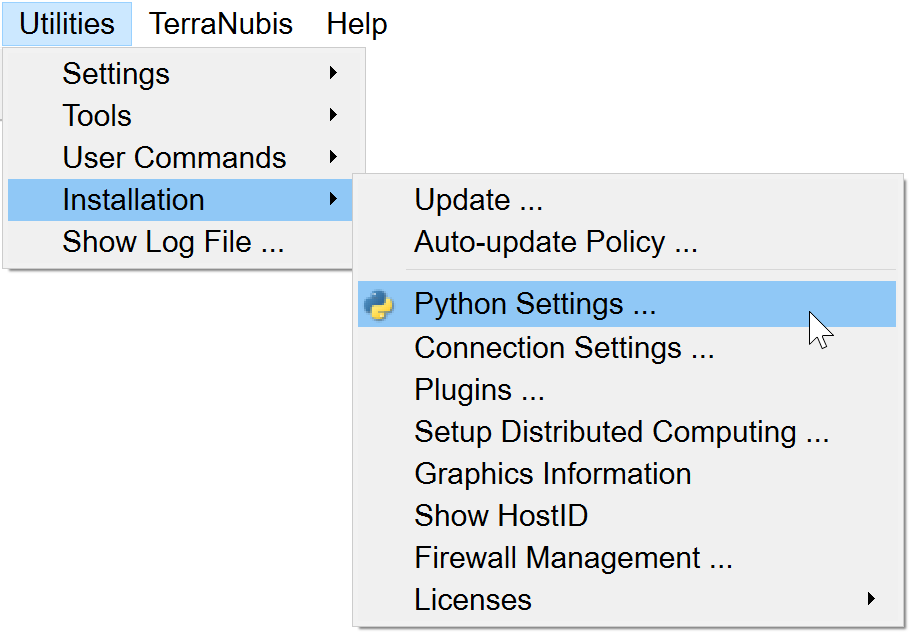Select Setup Distributed Computing
Image resolution: width=919 pixels, height=641 pixels.
point(621,432)
